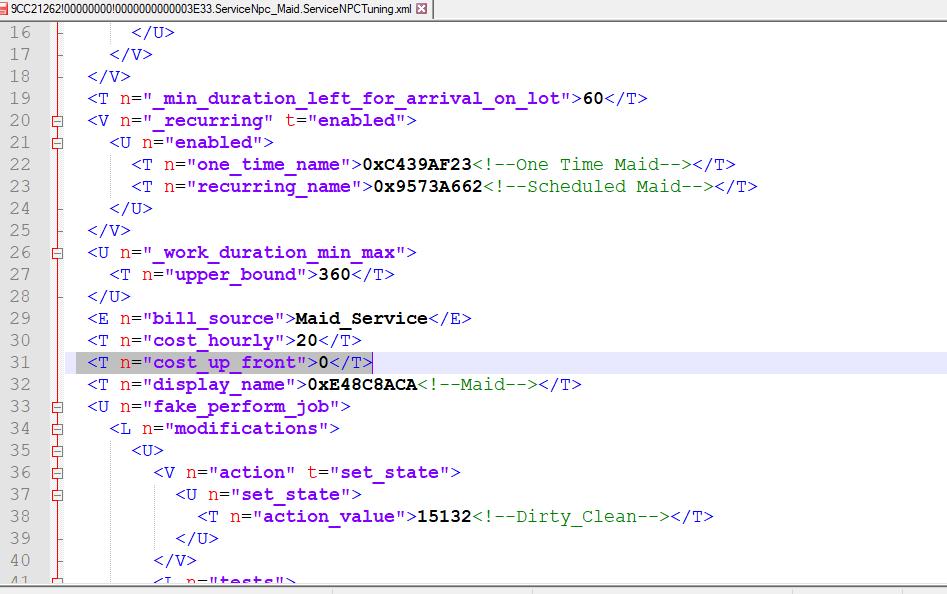Image resolution: width=947 pixels, height=594 pixels.
Task: Collapse the "_recurring" block on line 20
Action: [57, 121]
